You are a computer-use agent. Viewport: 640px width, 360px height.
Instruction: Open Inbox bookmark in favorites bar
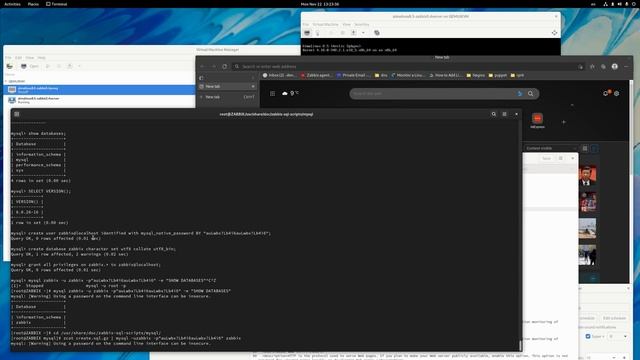[x=279, y=76]
